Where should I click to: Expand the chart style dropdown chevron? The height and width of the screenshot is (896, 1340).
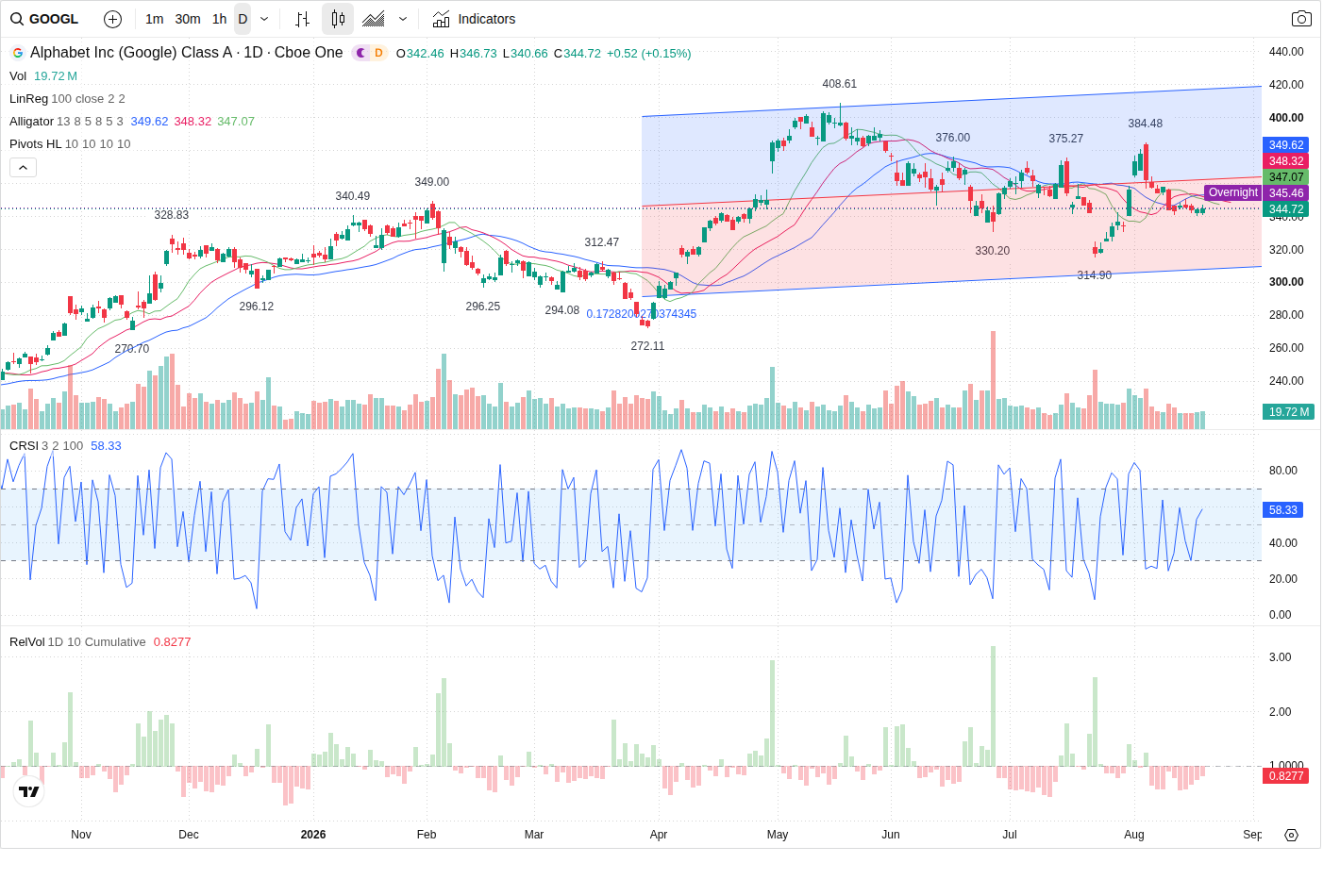[x=403, y=19]
